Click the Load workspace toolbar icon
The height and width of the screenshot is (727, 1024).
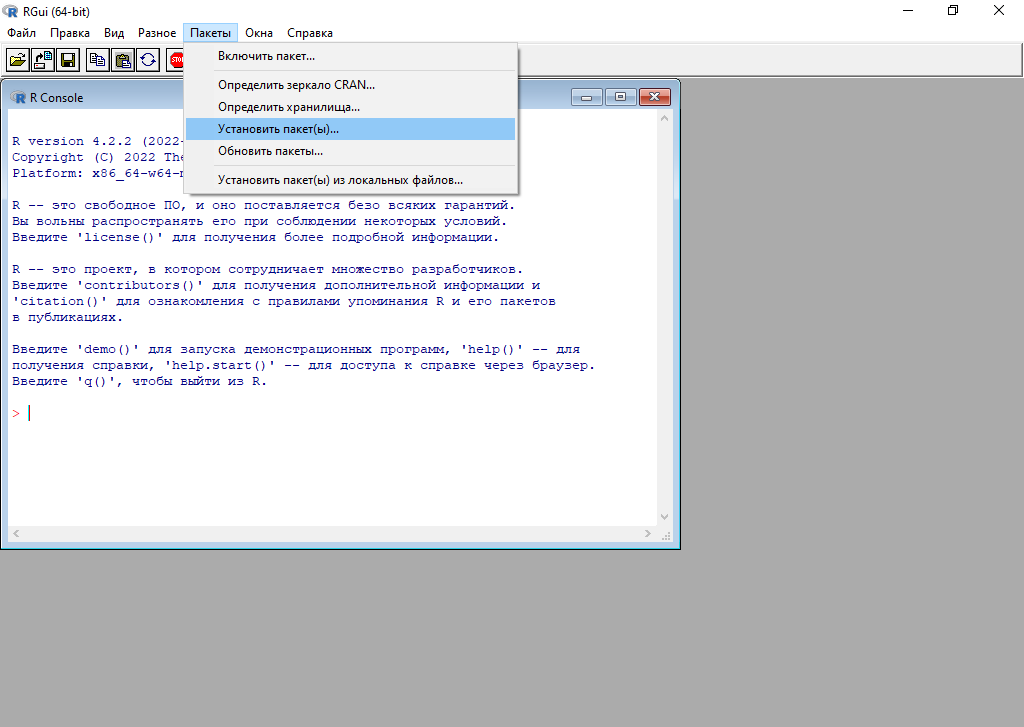[x=43, y=60]
